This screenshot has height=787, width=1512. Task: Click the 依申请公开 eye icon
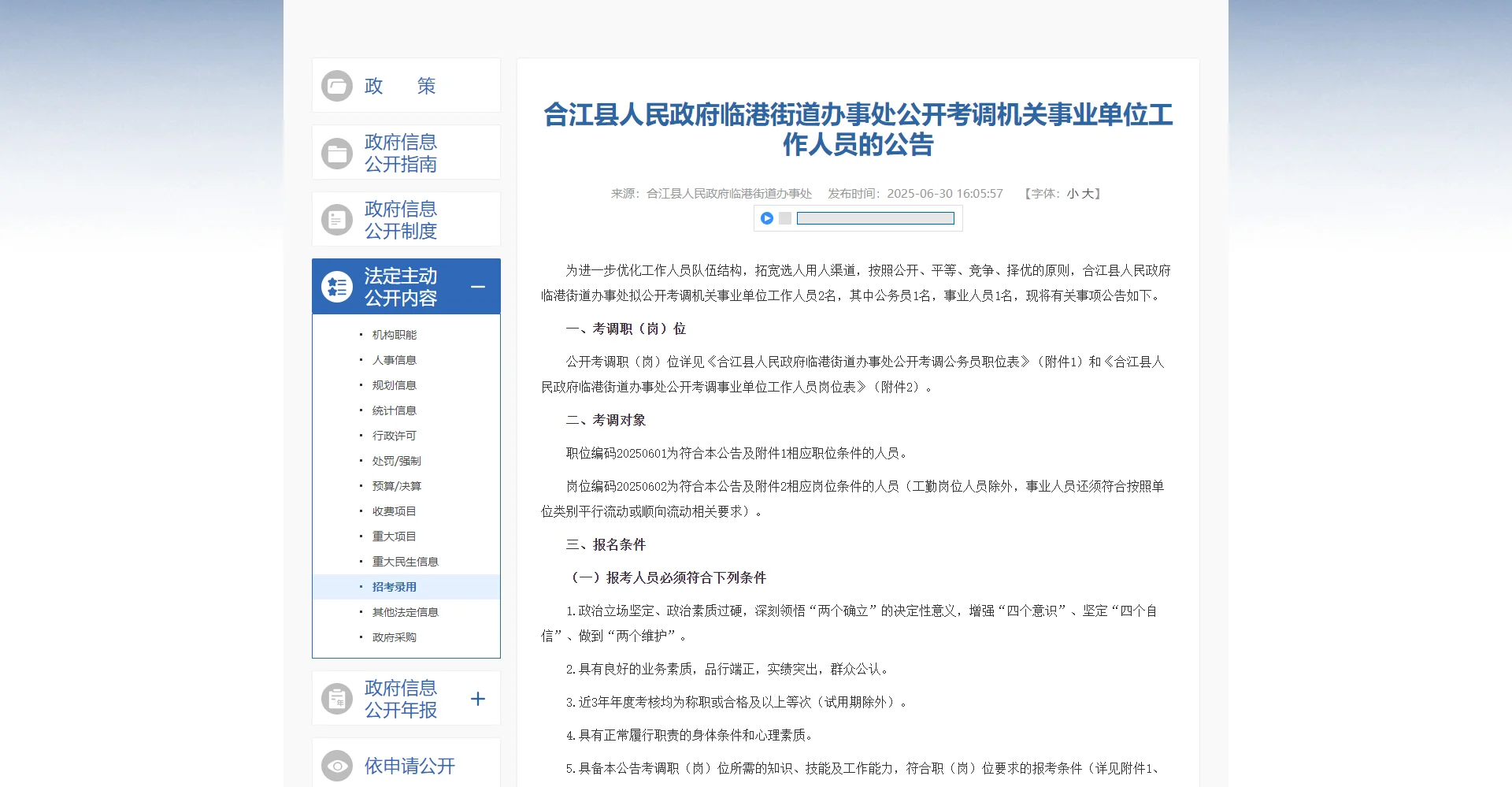click(337, 766)
